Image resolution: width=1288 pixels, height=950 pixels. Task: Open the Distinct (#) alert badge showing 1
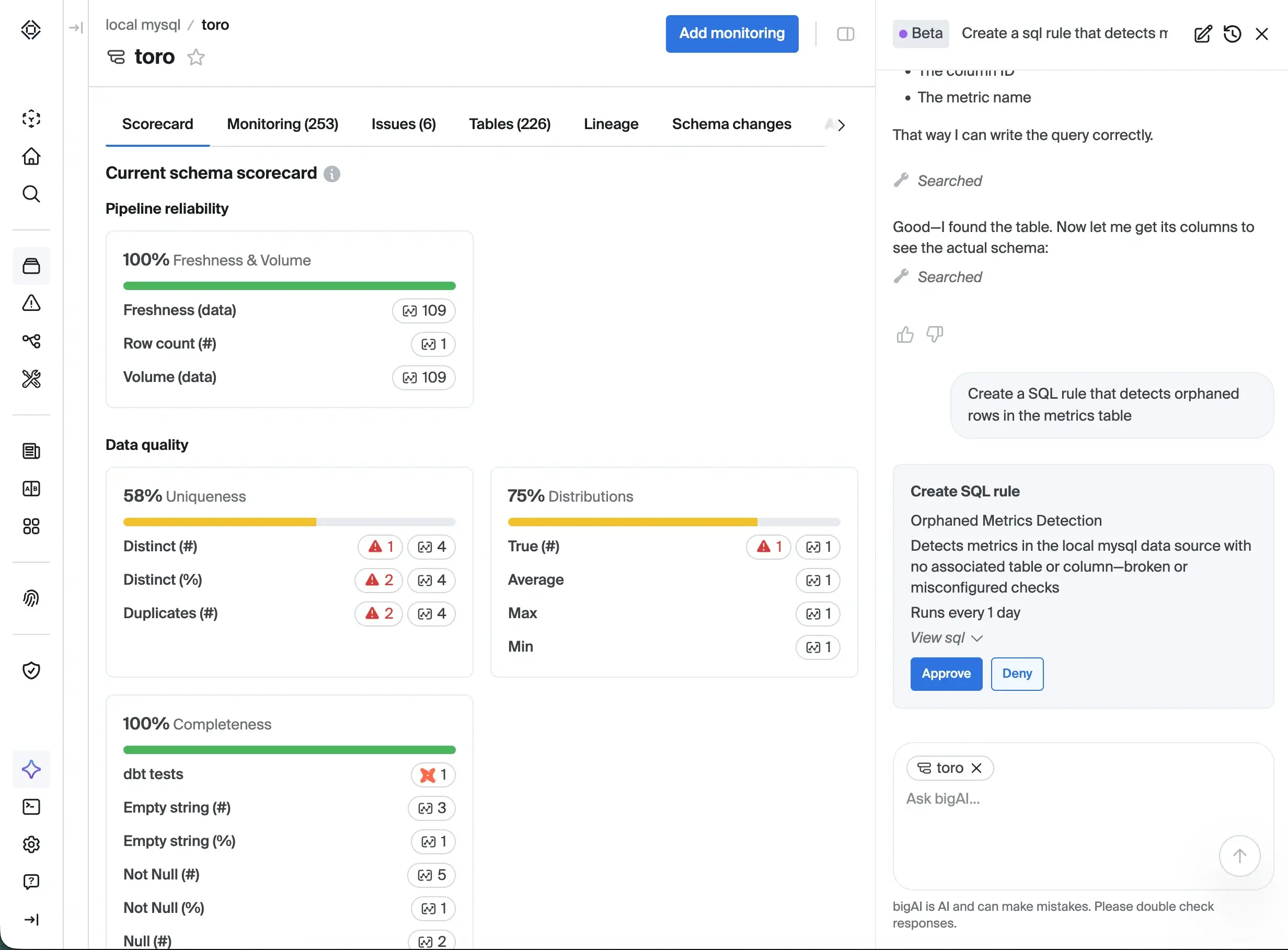[x=380, y=547]
